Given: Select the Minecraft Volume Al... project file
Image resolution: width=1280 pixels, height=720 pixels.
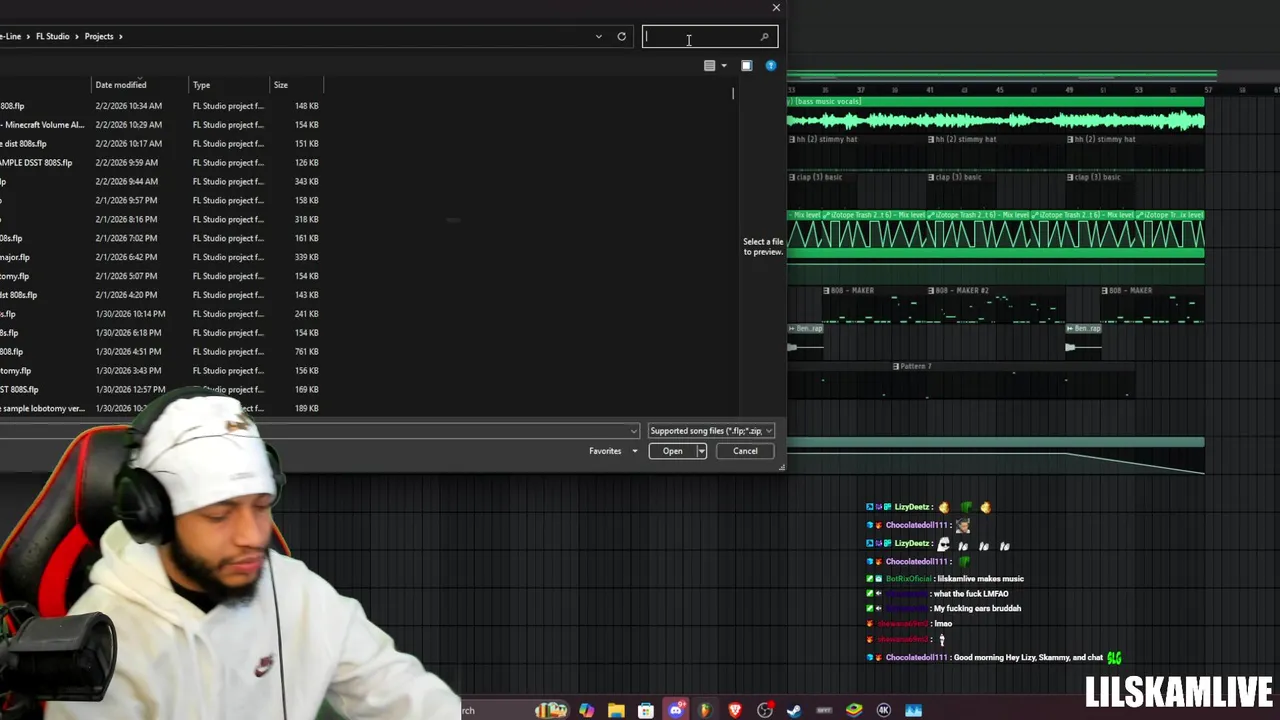Looking at the screenshot, I should tap(160, 125).
